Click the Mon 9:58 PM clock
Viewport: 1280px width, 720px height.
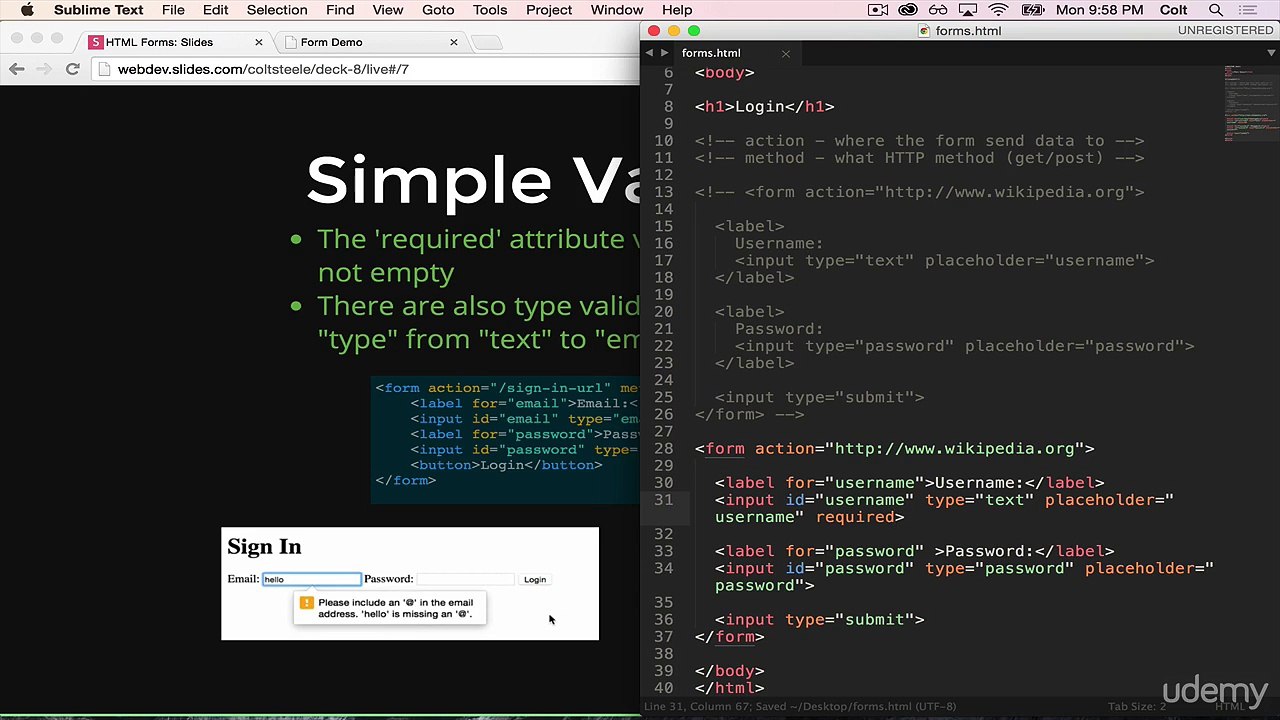1099,10
